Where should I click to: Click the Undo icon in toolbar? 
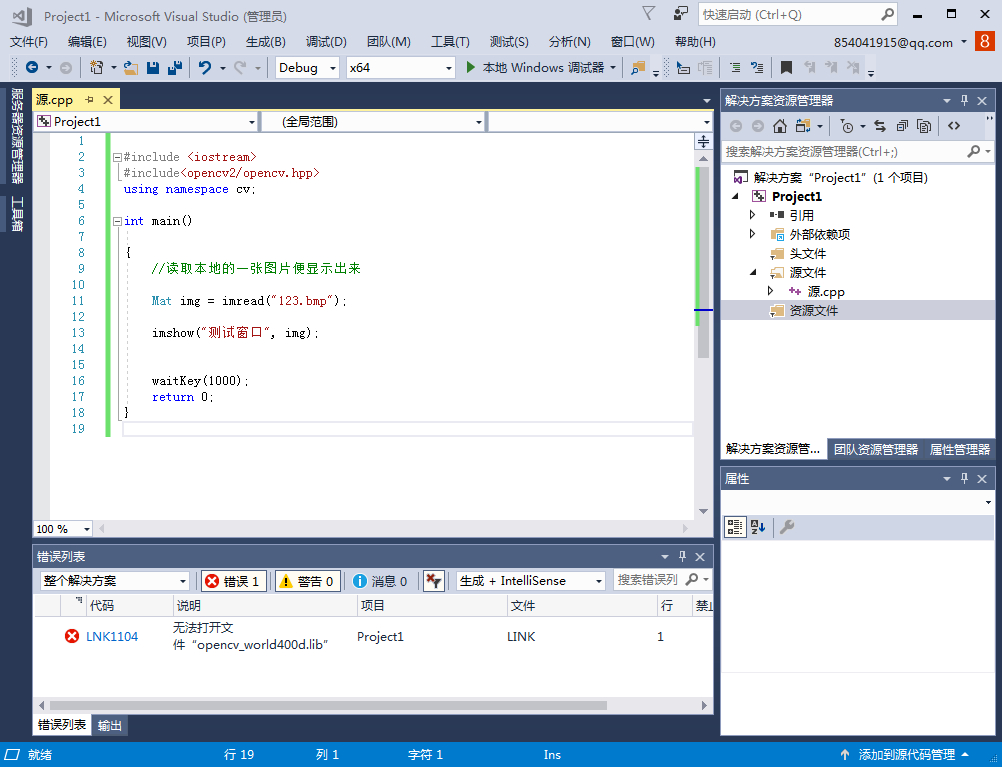(x=205, y=68)
